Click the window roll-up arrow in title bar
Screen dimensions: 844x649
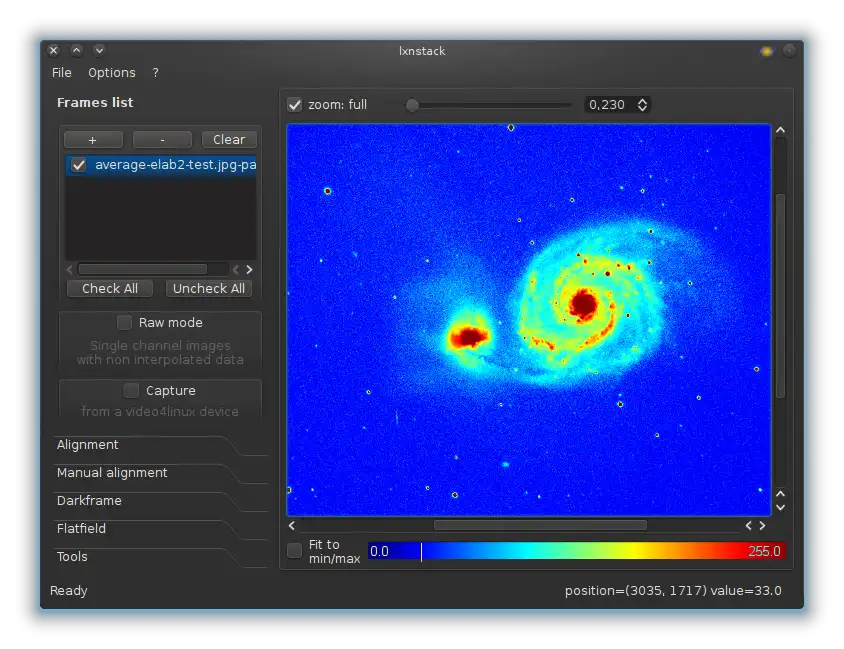(76, 51)
